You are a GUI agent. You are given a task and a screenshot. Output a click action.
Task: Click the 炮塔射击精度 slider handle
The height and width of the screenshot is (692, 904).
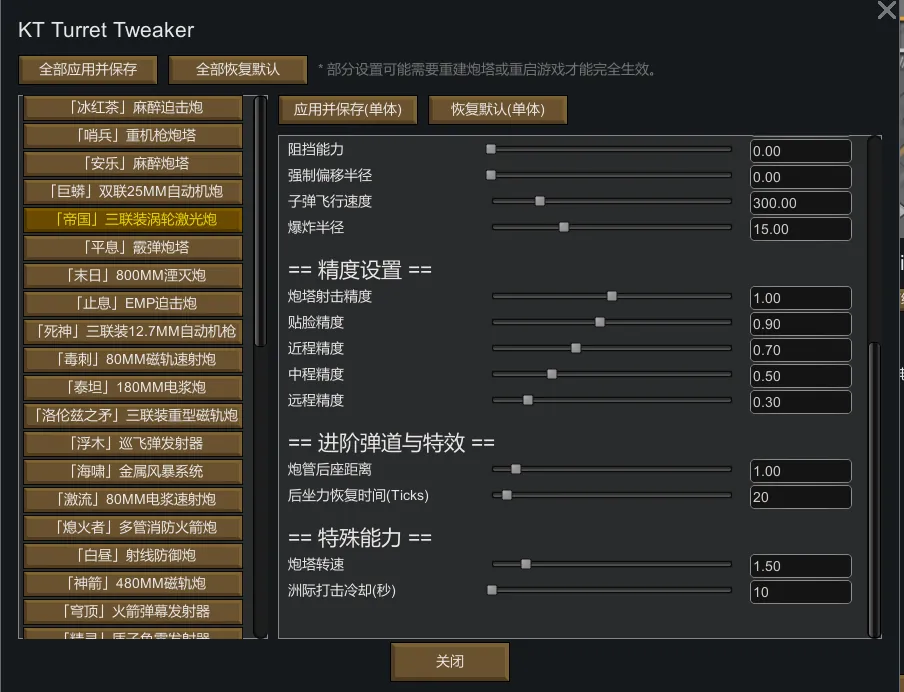point(612,296)
